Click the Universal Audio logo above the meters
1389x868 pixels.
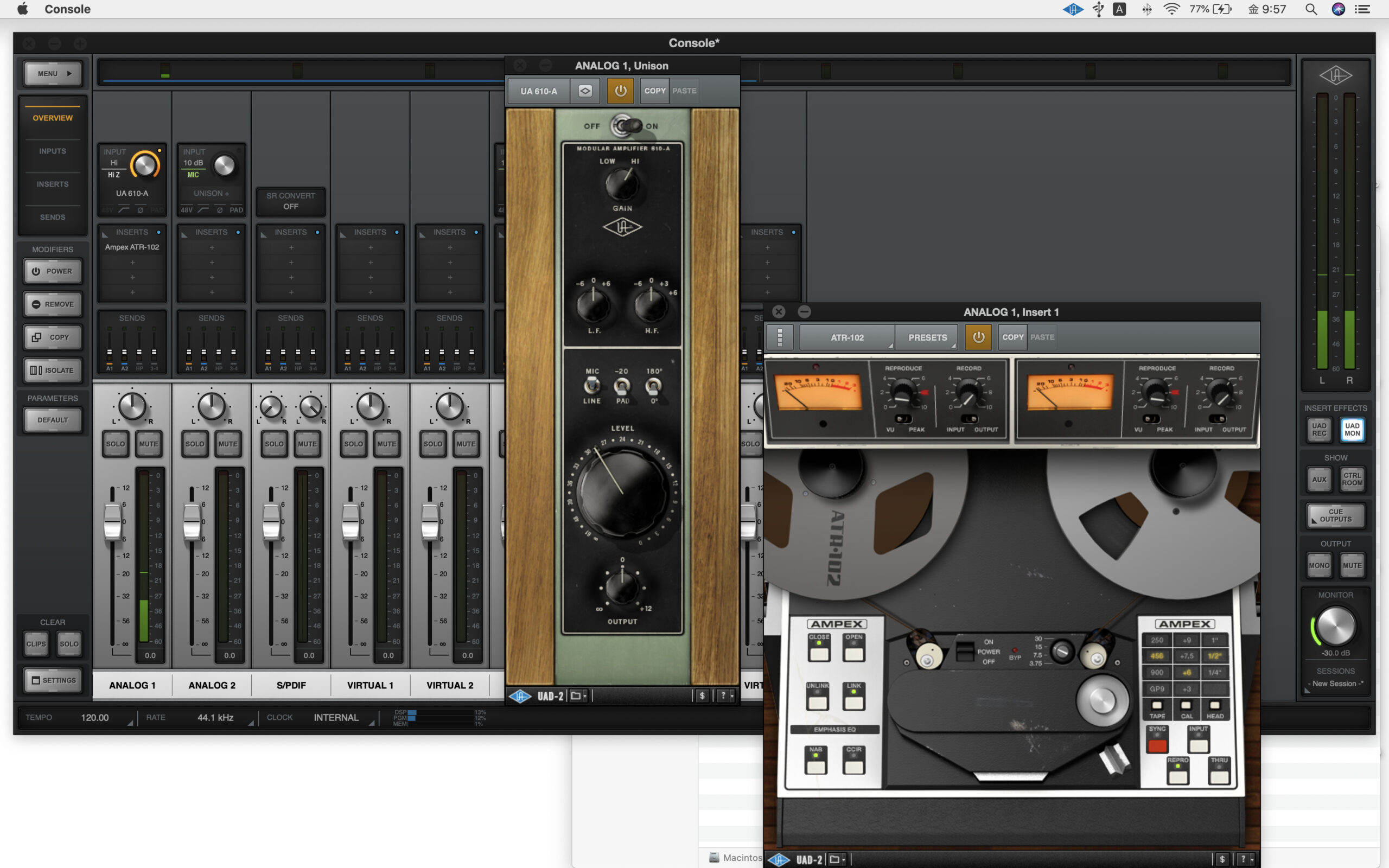point(1336,75)
